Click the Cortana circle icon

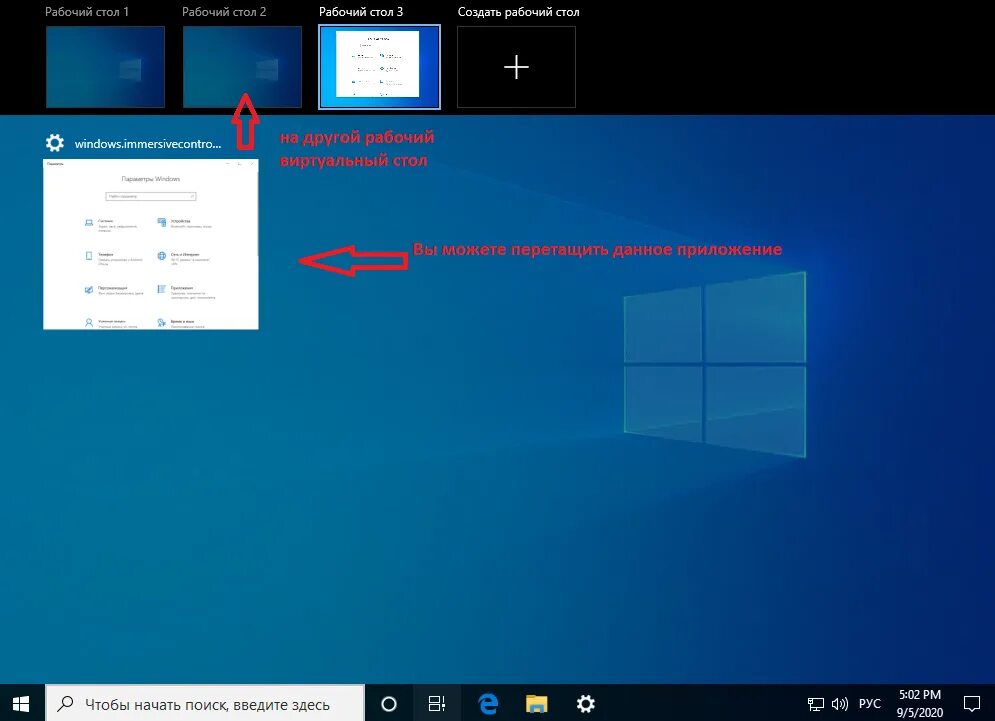[389, 703]
